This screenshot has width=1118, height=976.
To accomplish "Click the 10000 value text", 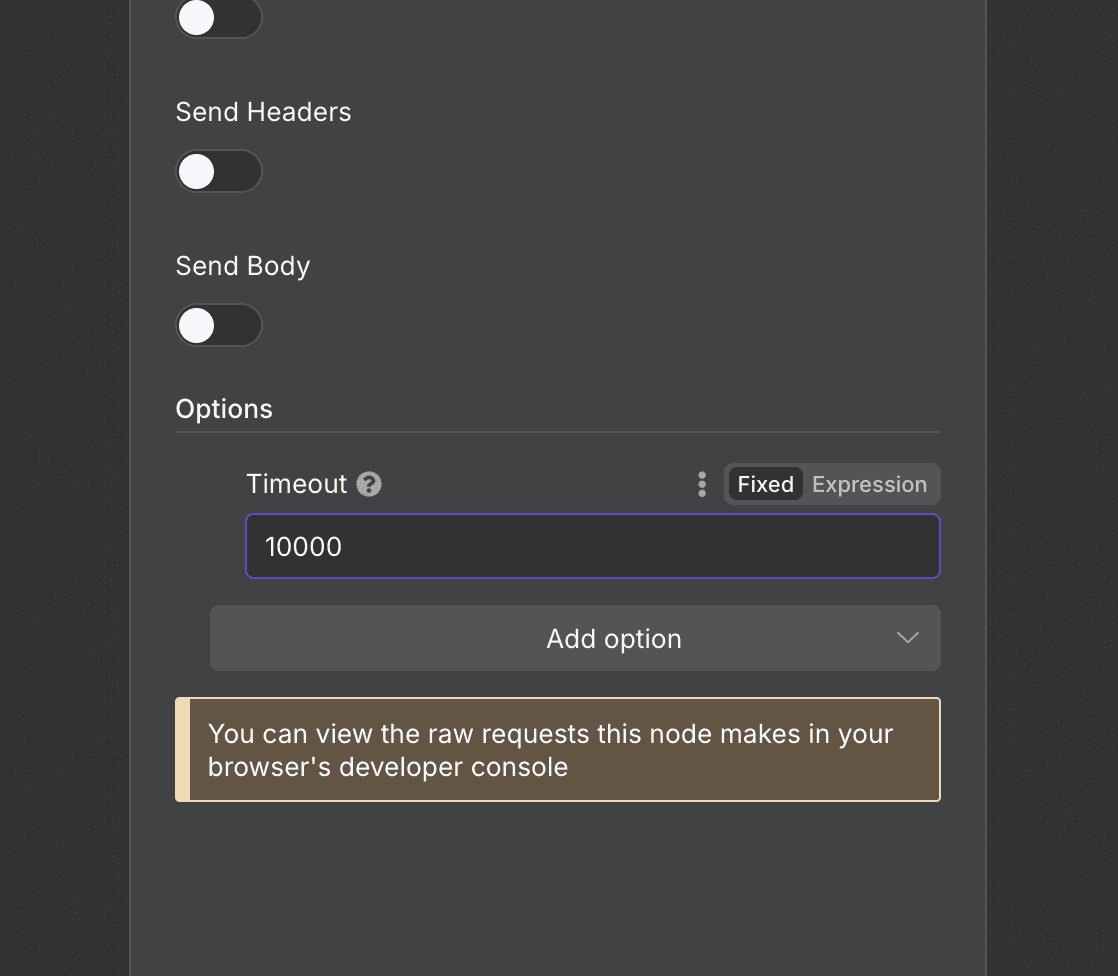I will (x=303, y=547).
